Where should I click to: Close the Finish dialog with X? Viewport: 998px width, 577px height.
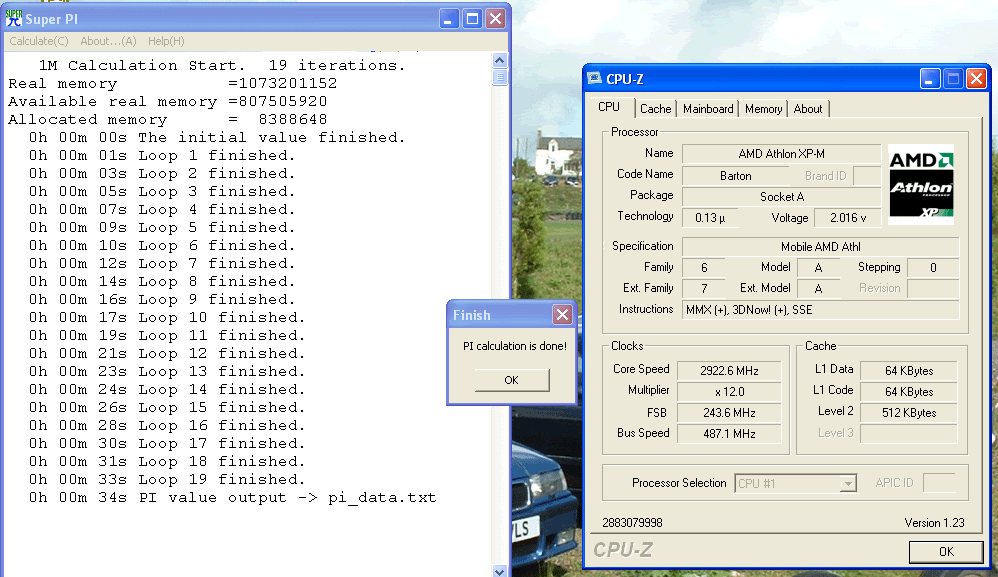pyautogui.click(x=562, y=315)
